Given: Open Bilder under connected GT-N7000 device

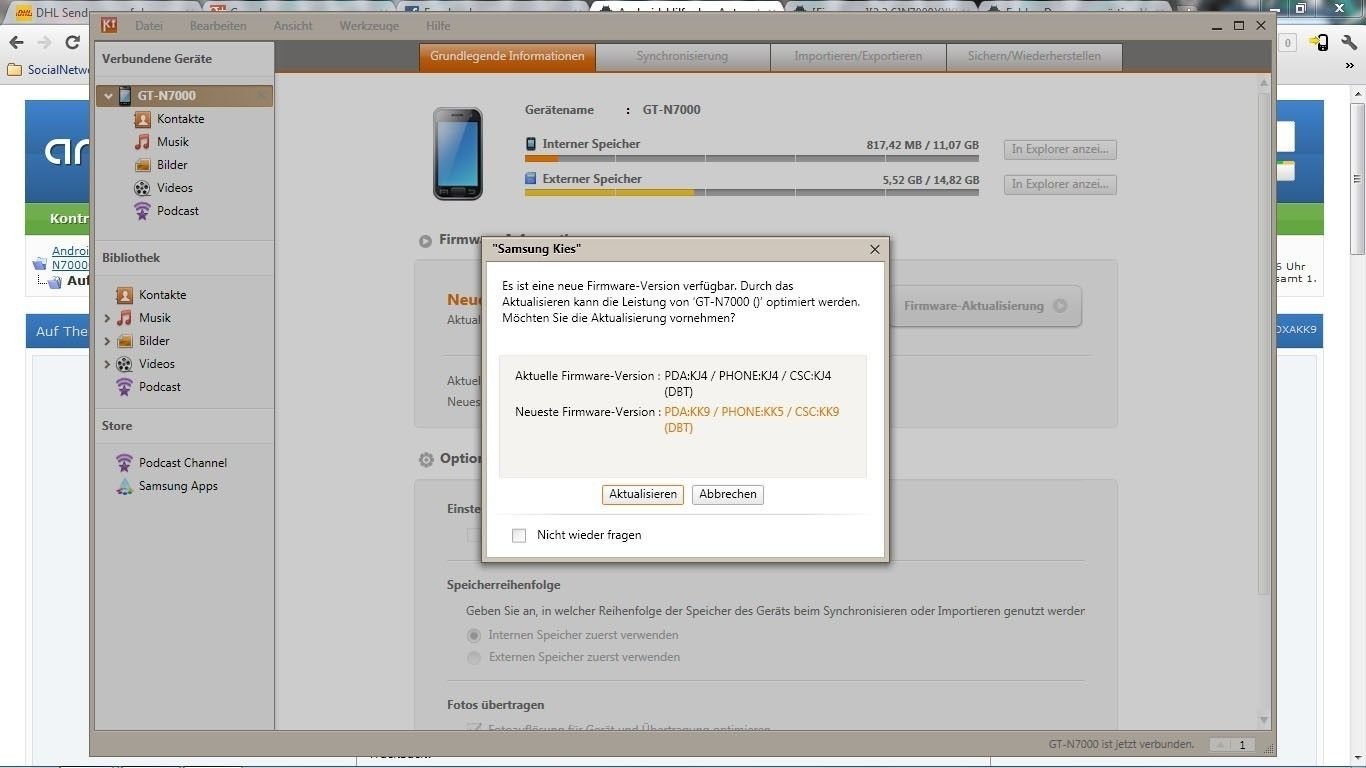Looking at the screenshot, I should (172, 165).
